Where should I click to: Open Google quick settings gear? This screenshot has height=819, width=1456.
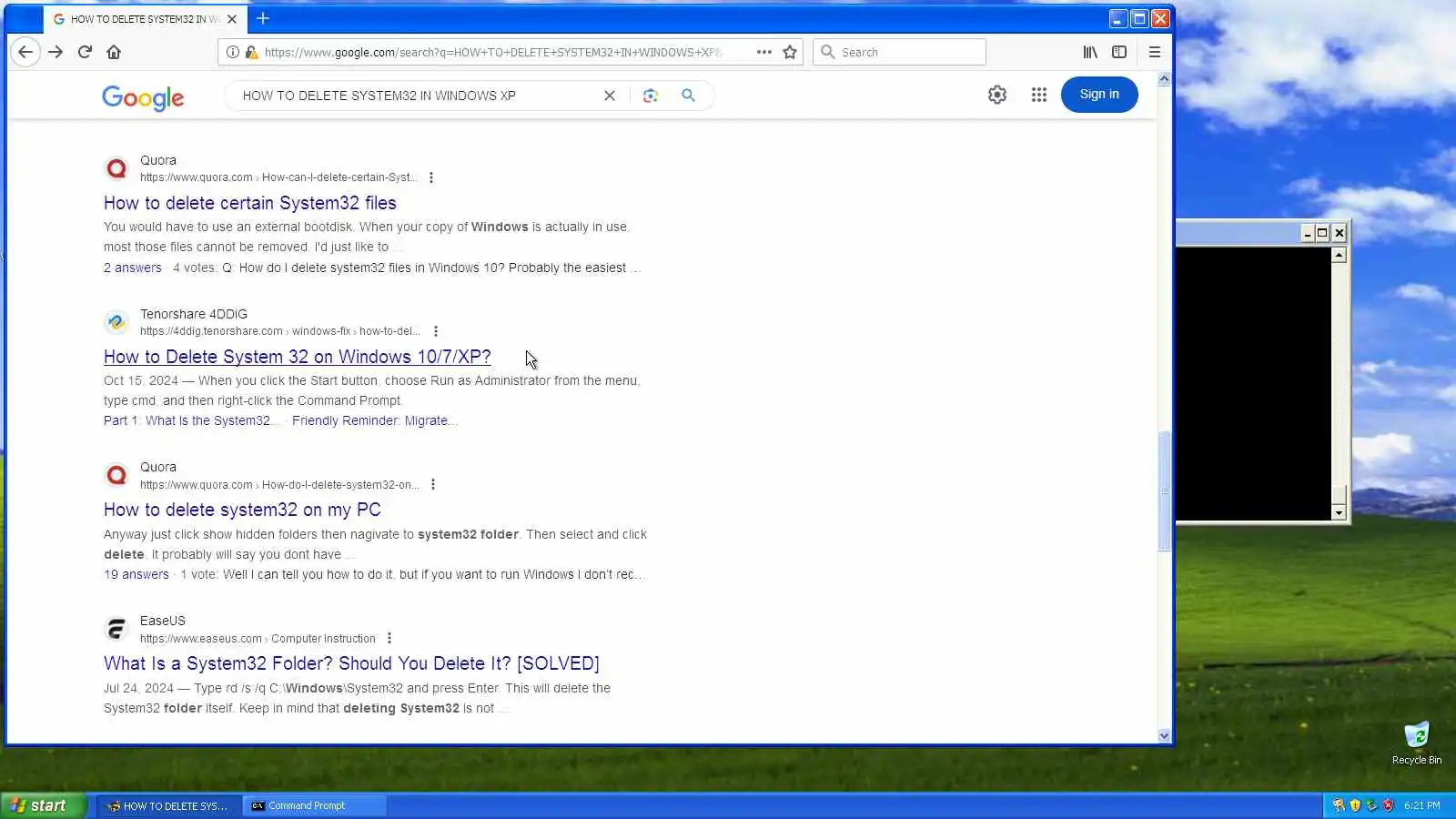997,95
